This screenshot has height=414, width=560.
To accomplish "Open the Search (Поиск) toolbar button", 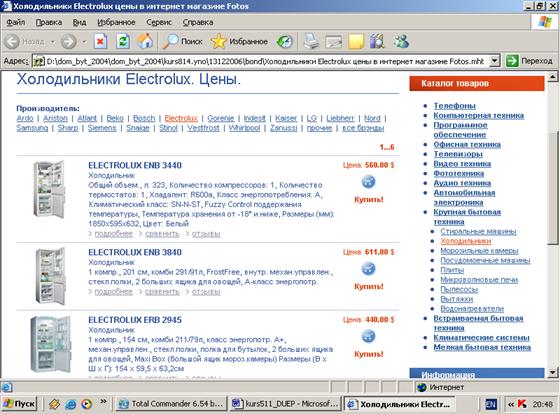I will coord(182,41).
